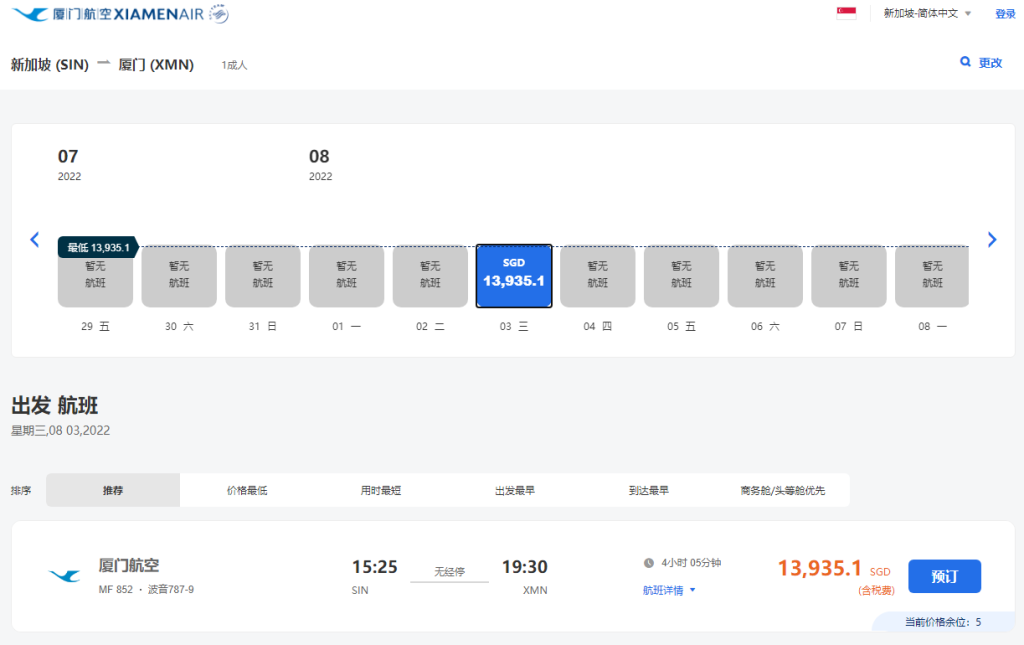Expand the 新加坡-简体中文 language dropdown
This screenshot has width=1024, height=645.
(927, 13)
